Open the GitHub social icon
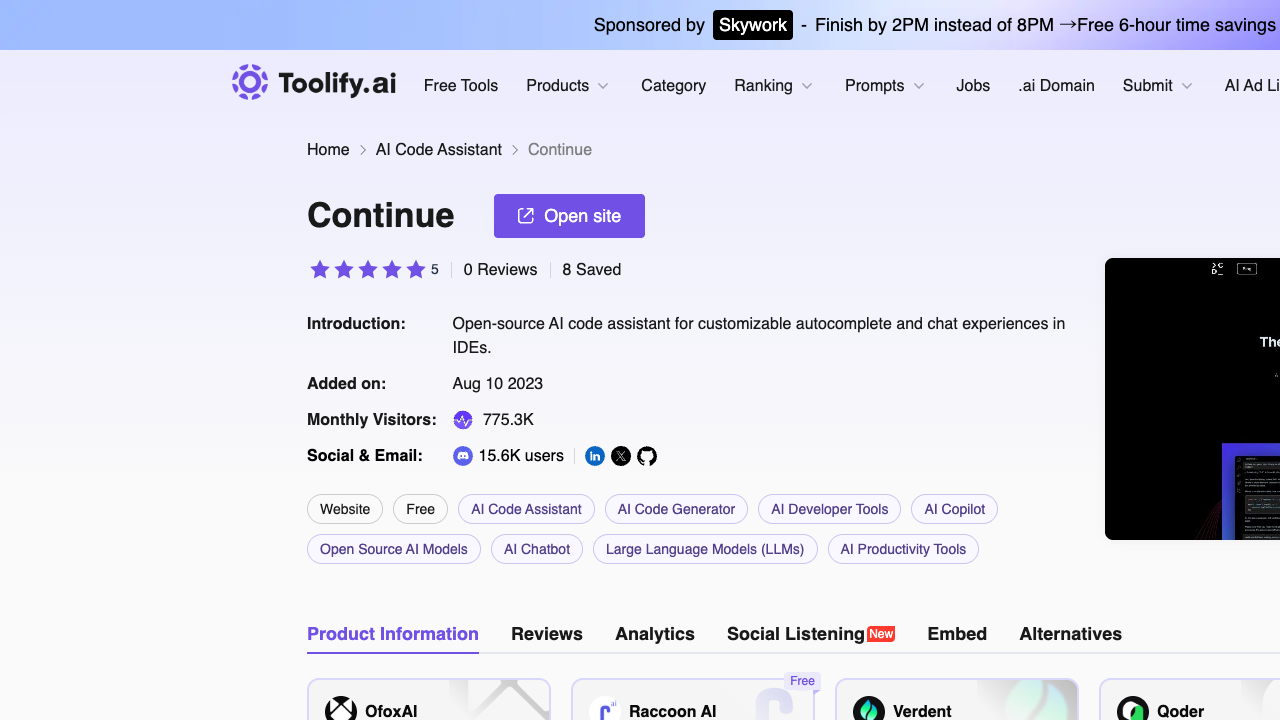 [647, 456]
